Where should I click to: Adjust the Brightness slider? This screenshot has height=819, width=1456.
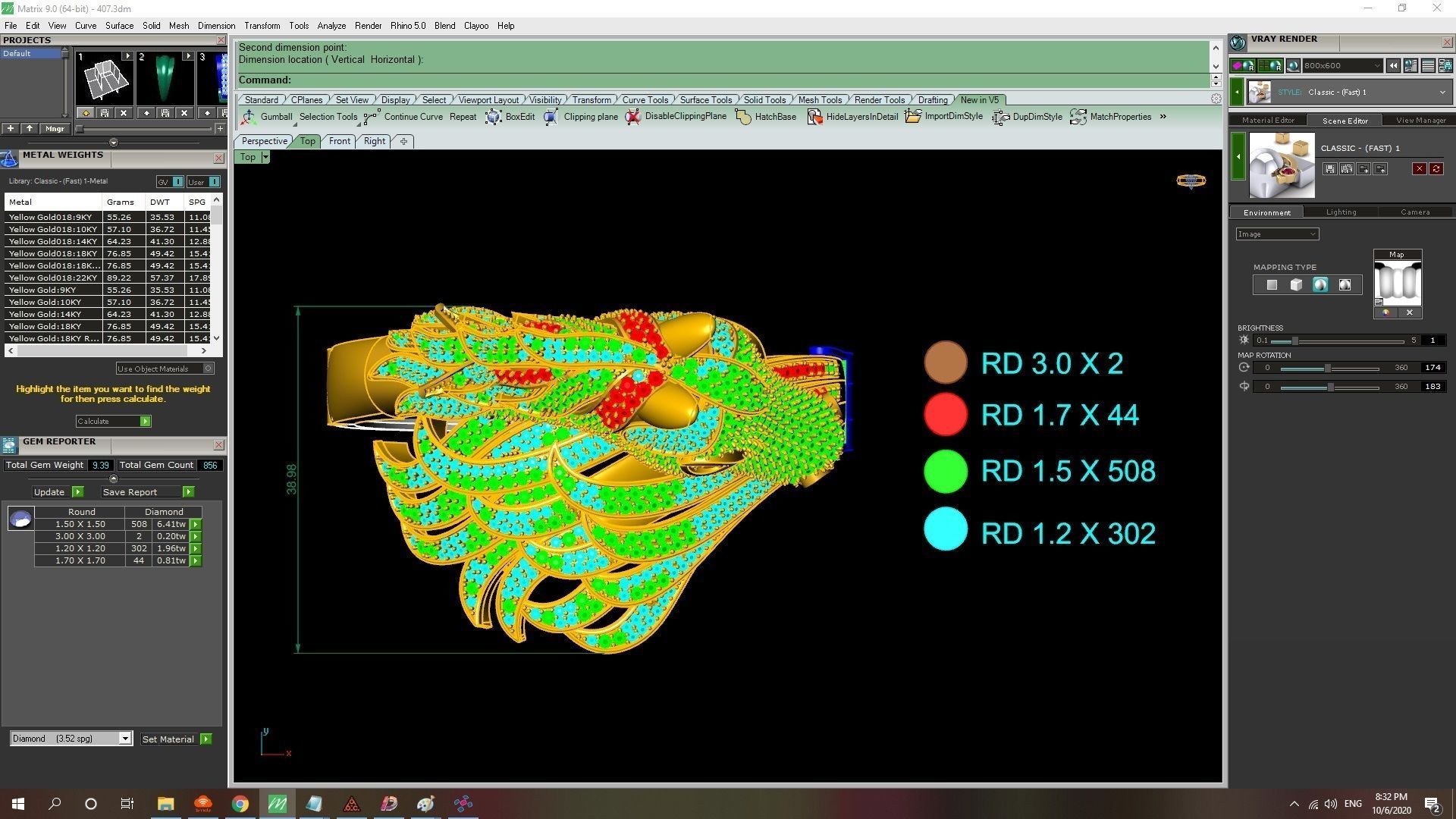coord(1295,340)
